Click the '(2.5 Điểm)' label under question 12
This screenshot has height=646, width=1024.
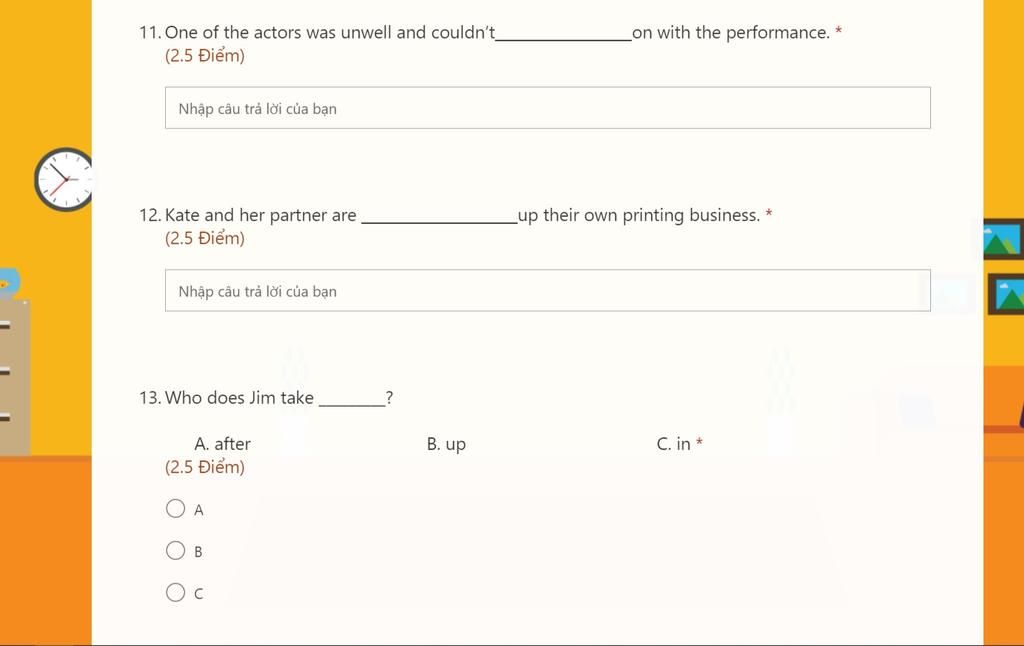pos(204,238)
